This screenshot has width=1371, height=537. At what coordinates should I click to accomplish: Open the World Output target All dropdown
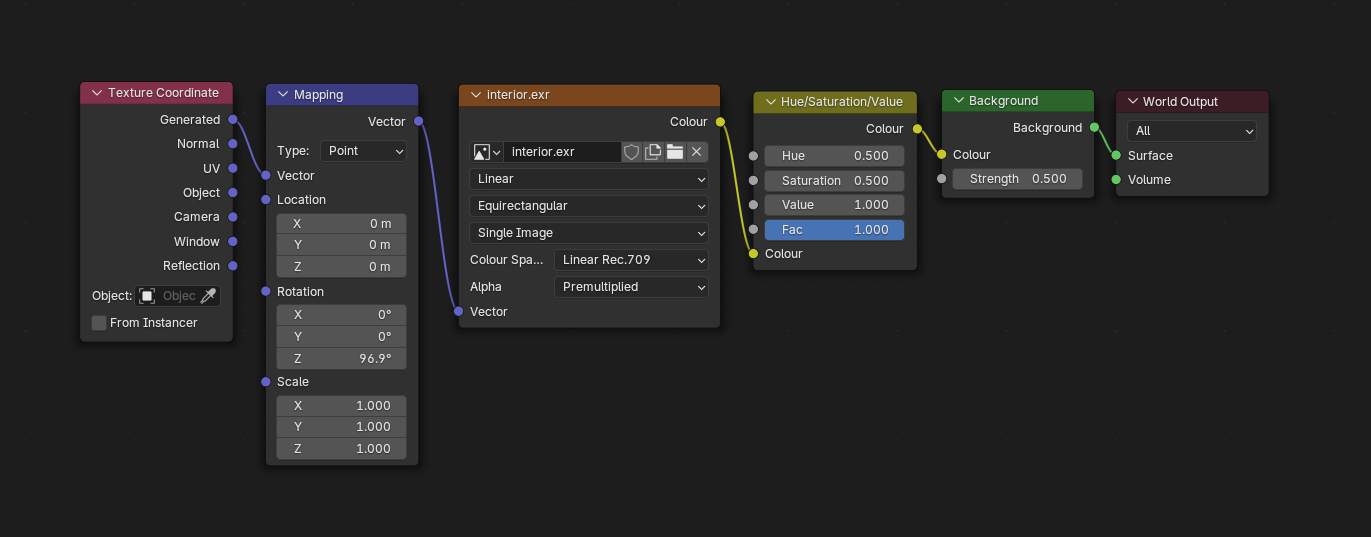tap(1191, 131)
